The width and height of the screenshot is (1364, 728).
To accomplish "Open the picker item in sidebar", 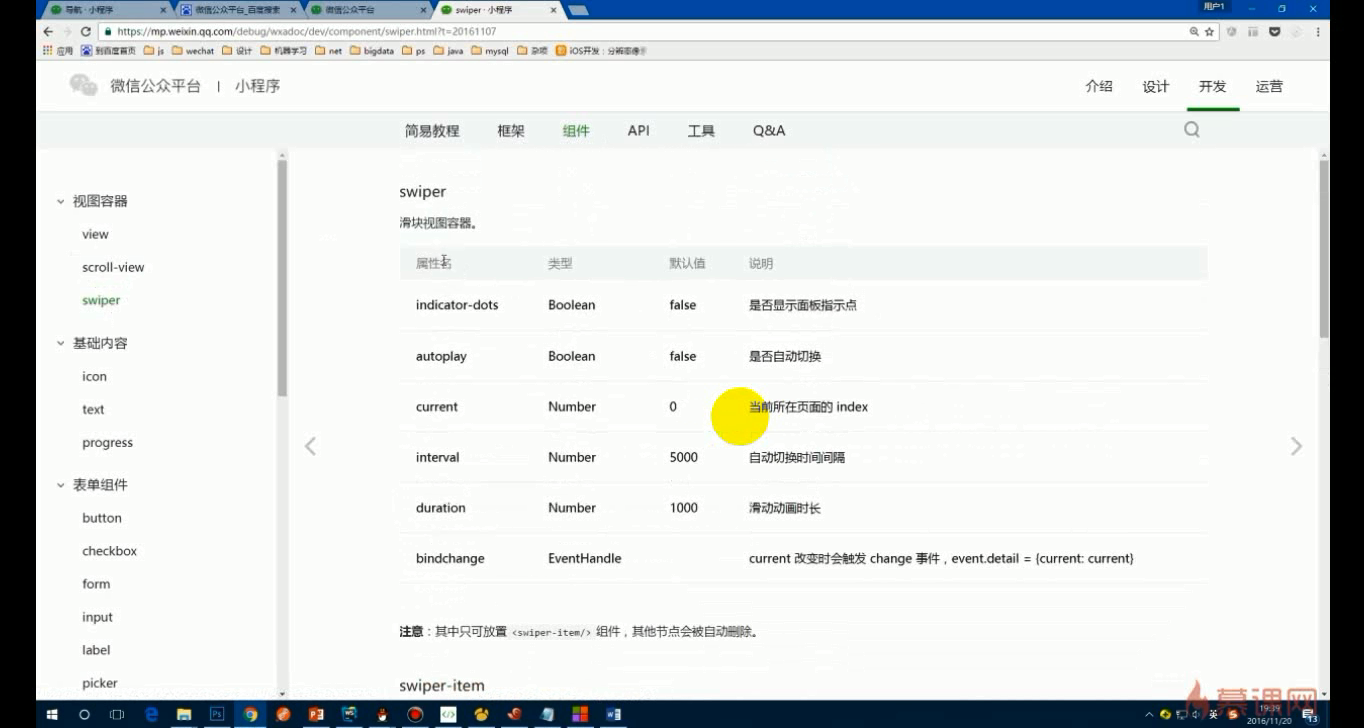I will 100,683.
